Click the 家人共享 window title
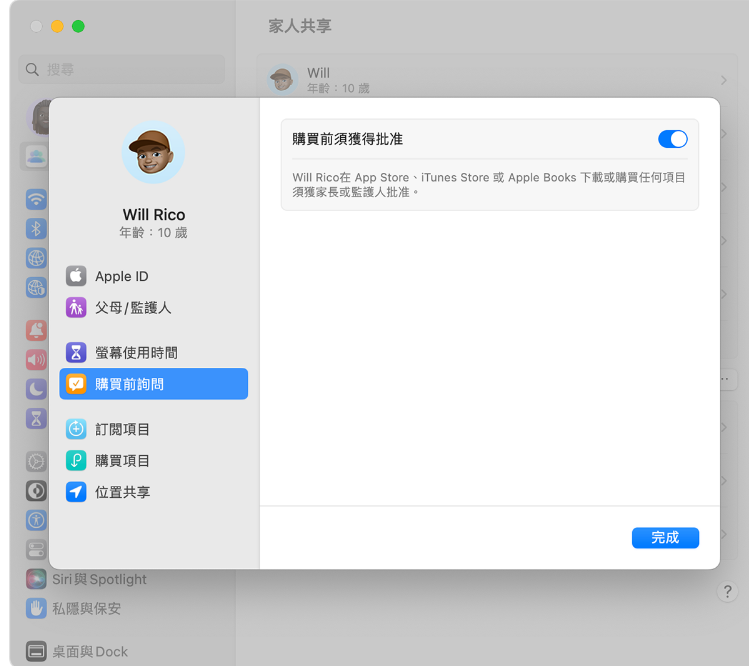The height and width of the screenshot is (666, 749). pyautogui.click(x=300, y=26)
